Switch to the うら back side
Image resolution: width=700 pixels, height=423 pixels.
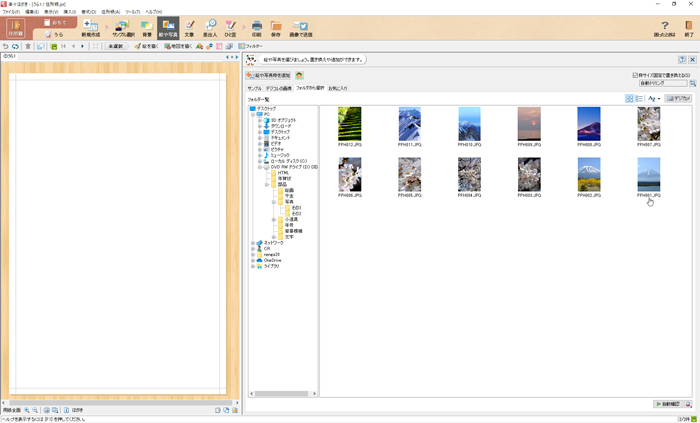pyautogui.click(x=56, y=34)
